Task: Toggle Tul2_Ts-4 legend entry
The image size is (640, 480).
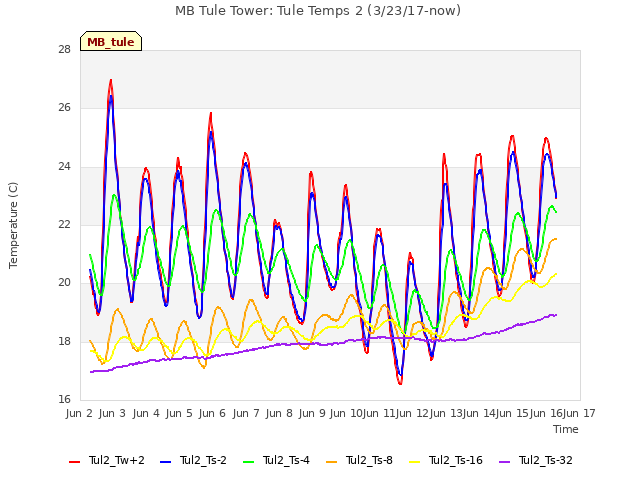Action: [276, 460]
